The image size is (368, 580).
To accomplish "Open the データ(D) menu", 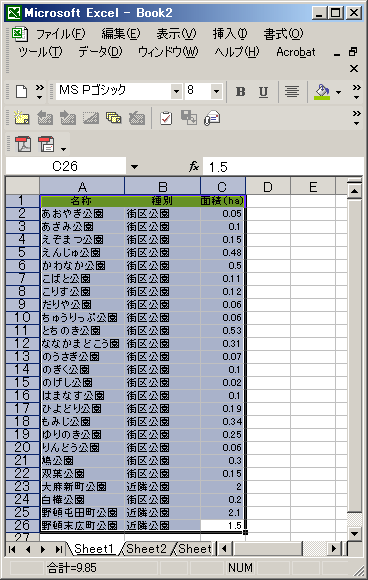I will pos(100,52).
